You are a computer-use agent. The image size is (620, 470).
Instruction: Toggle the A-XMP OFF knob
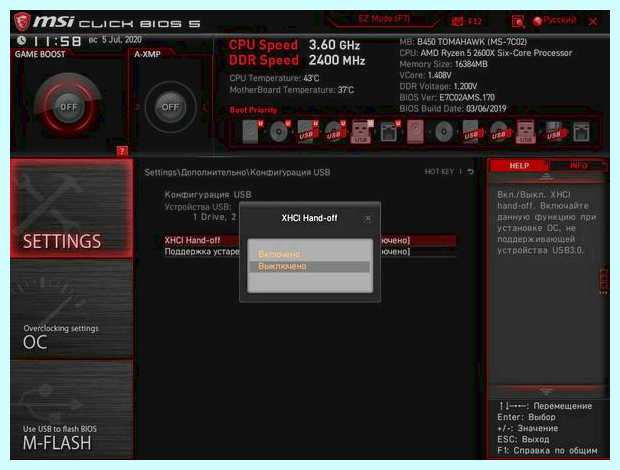tap(170, 107)
